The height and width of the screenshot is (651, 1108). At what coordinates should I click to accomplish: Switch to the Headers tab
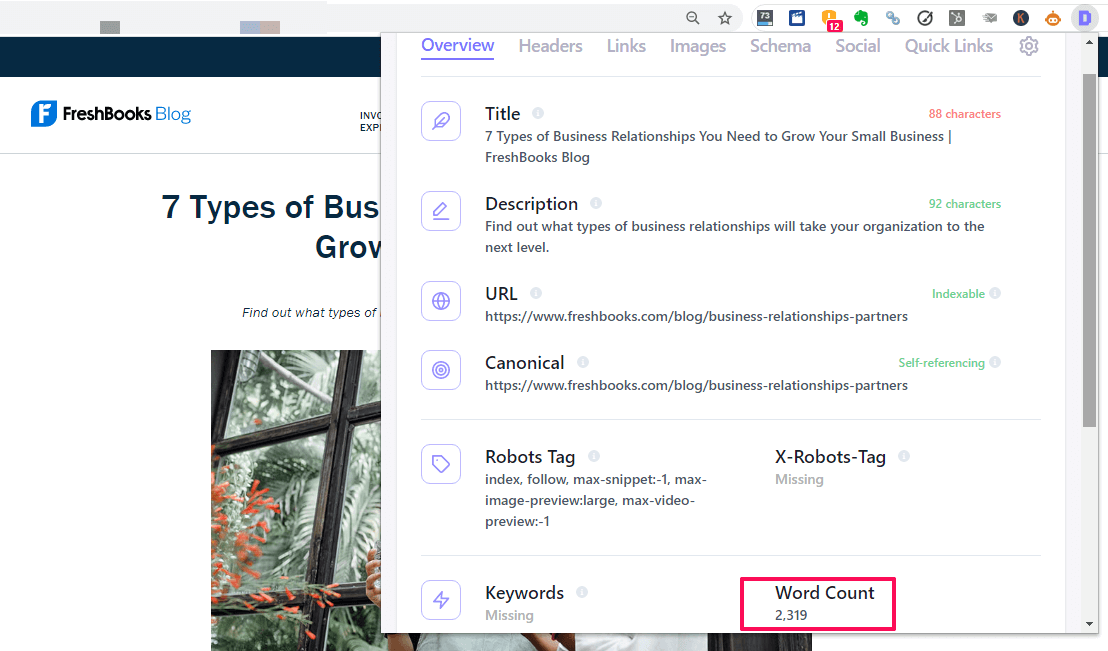point(550,46)
